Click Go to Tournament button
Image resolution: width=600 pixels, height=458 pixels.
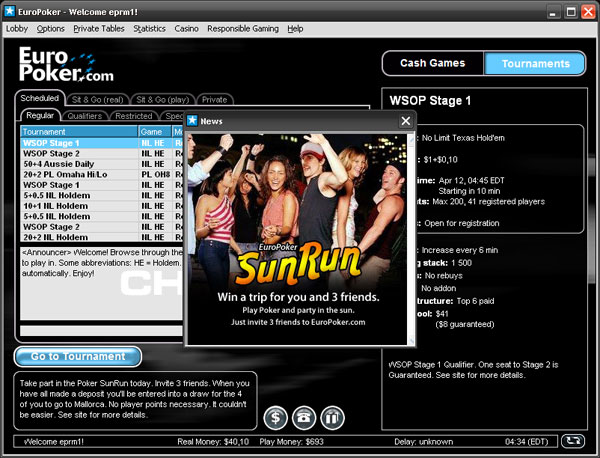coord(78,356)
